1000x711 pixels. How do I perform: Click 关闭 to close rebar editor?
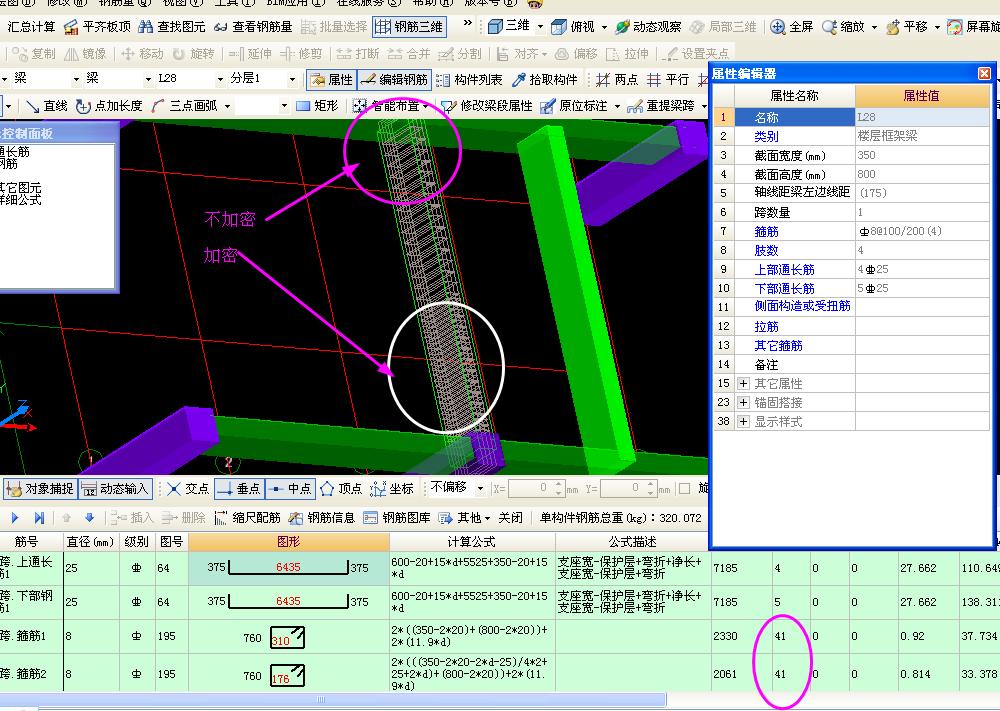pos(510,518)
